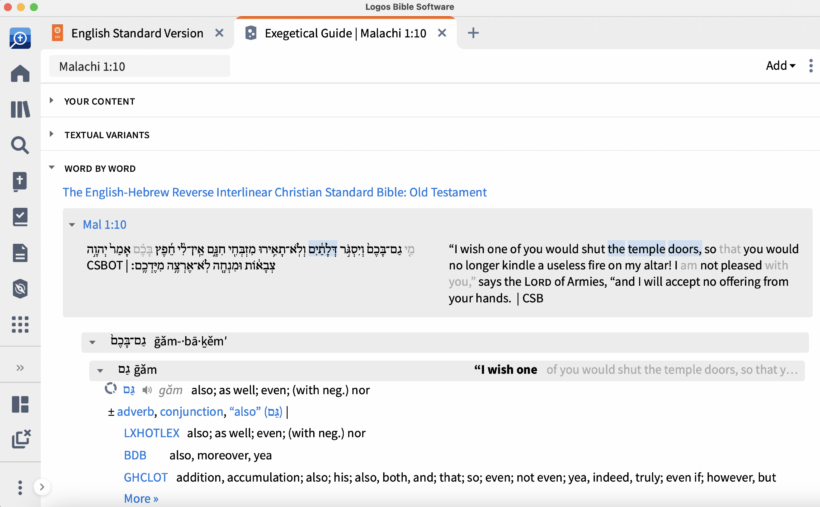The image size is (820, 507).
Task: Select the Exegetical Guide Malachi 1:10 tab
Action: tap(345, 33)
